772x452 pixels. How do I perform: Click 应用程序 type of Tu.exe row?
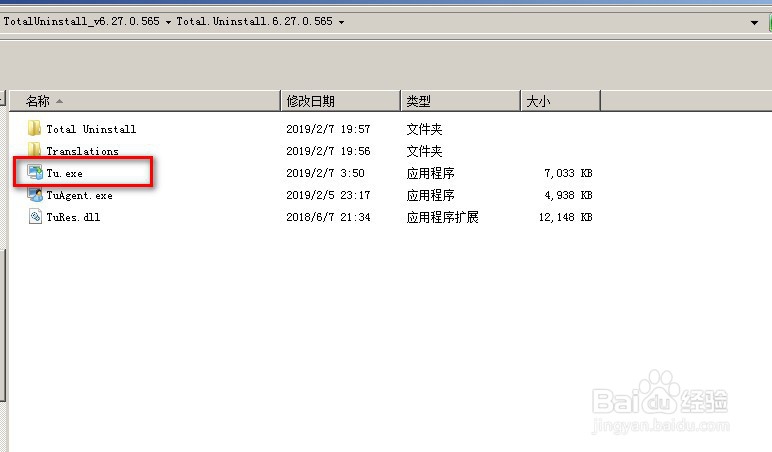coord(430,173)
